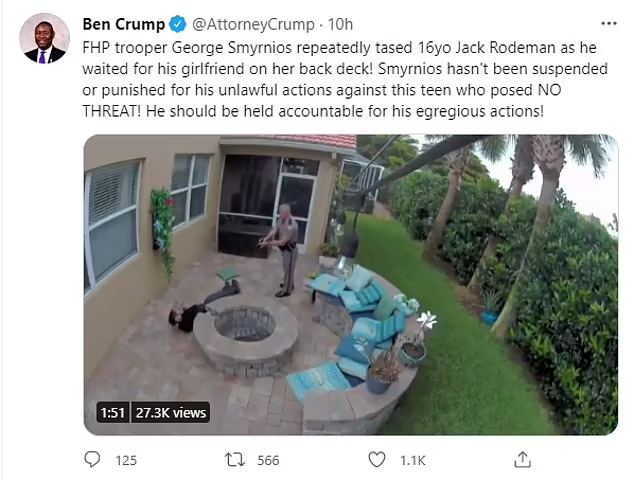Image resolution: width=634 pixels, height=480 pixels.
Task: Click the 27.3K views label
Action: 171,412
